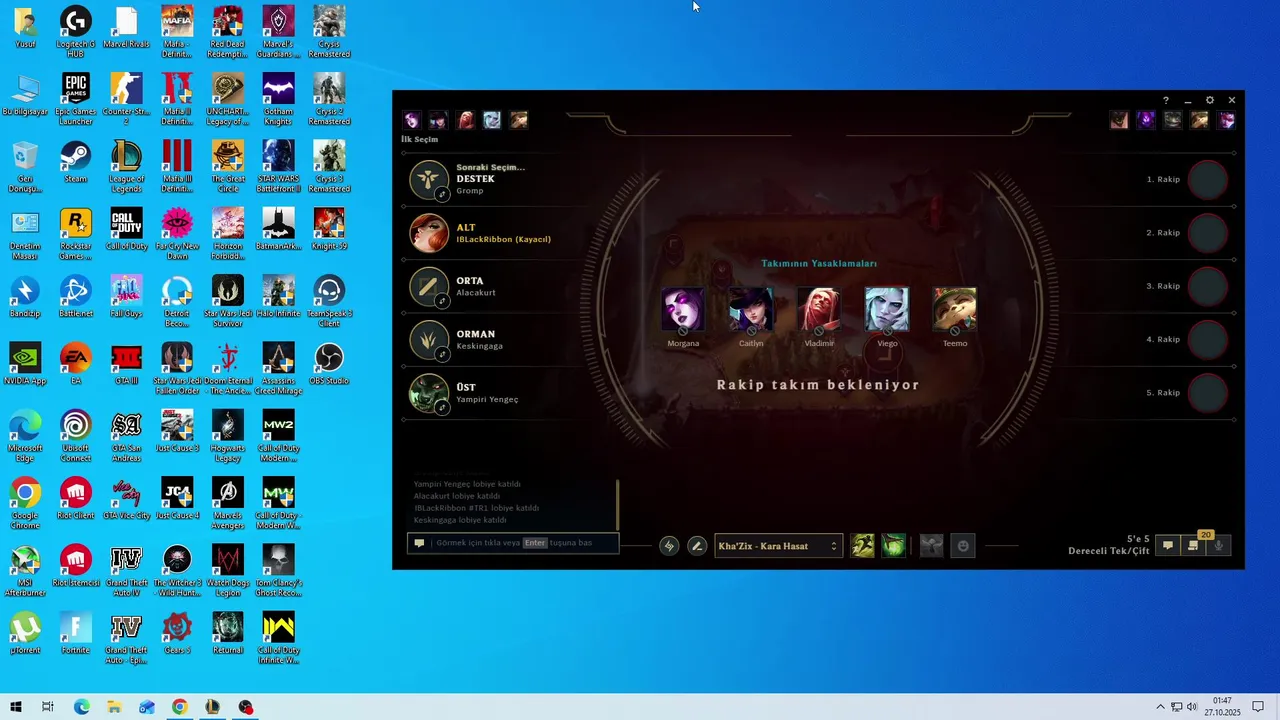This screenshot has width=1280, height=720.
Task: Click the 1. Rakip enemy slot circle
Action: point(1208,179)
